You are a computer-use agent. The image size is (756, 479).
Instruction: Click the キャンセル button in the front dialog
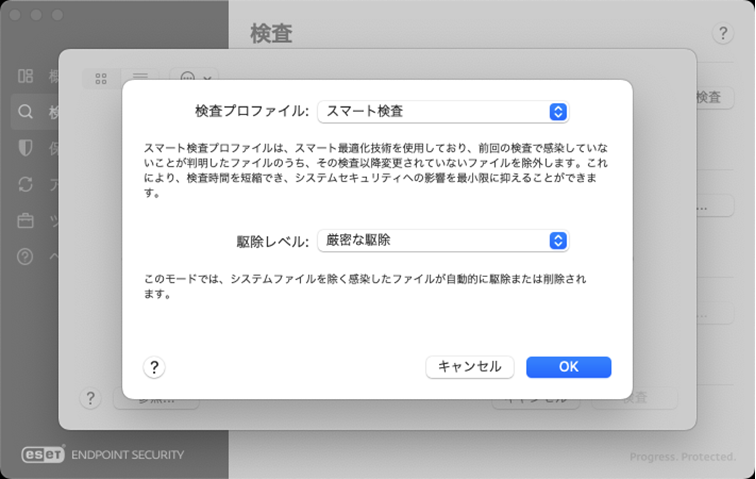(x=470, y=367)
